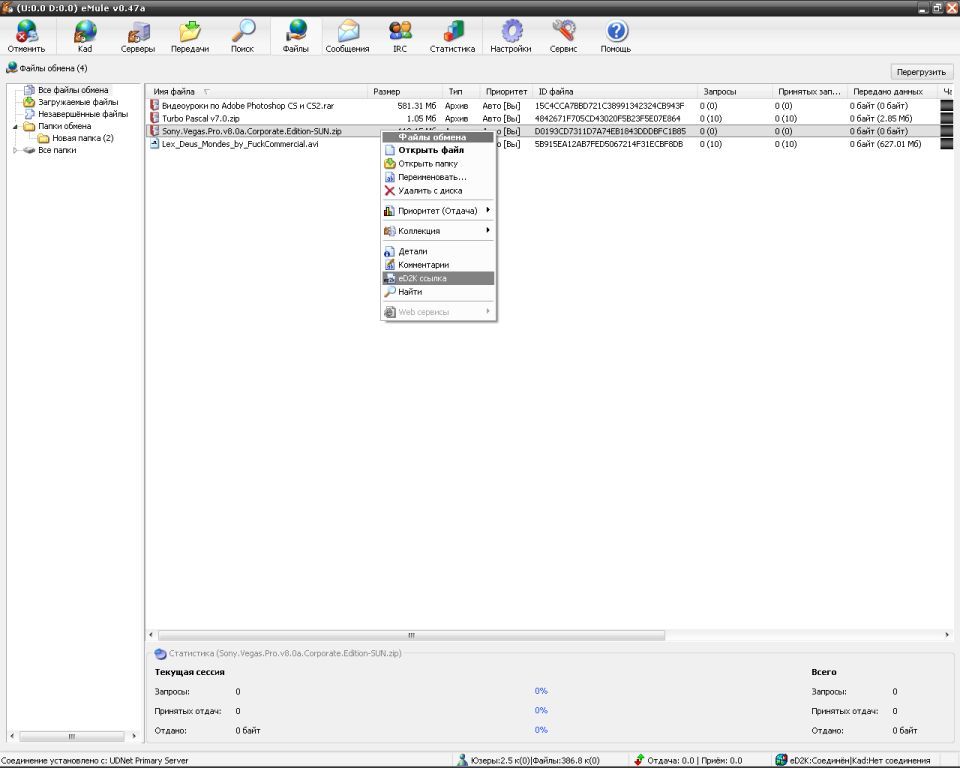Open the IRC toolbar icon
This screenshot has height=768, width=960.
point(400,36)
